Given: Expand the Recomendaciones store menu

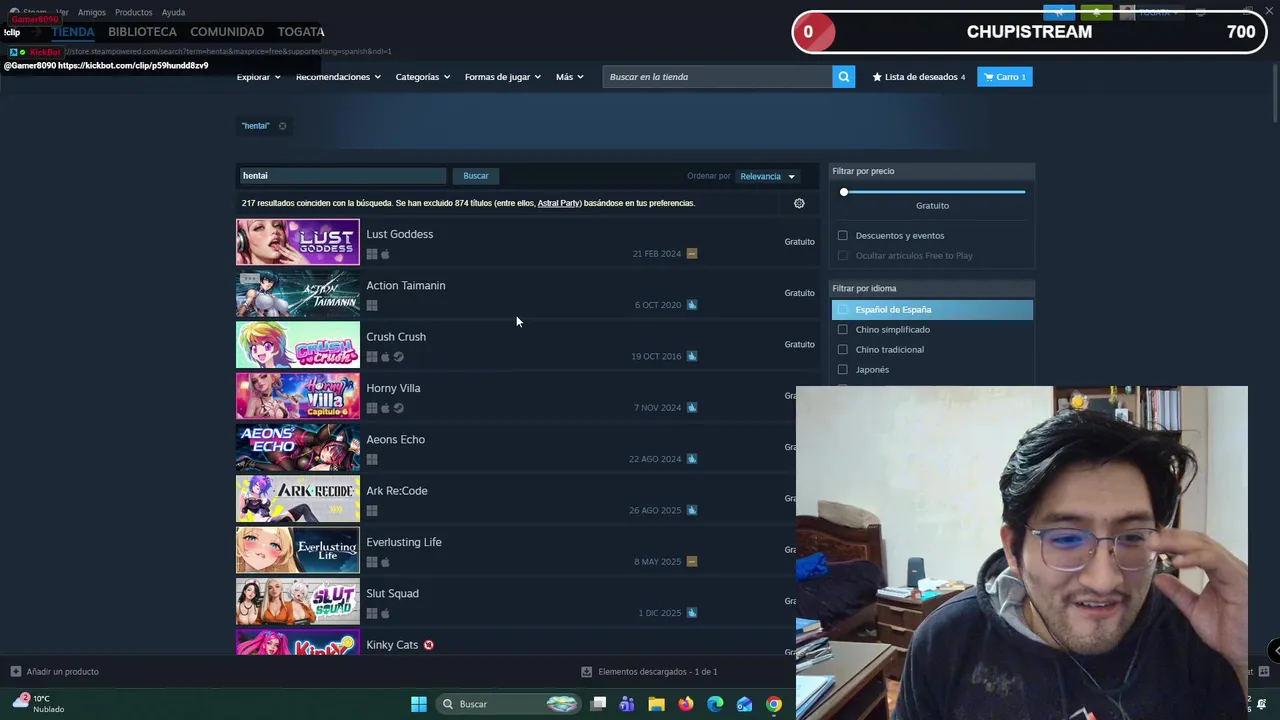Looking at the screenshot, I should [338, 77].
